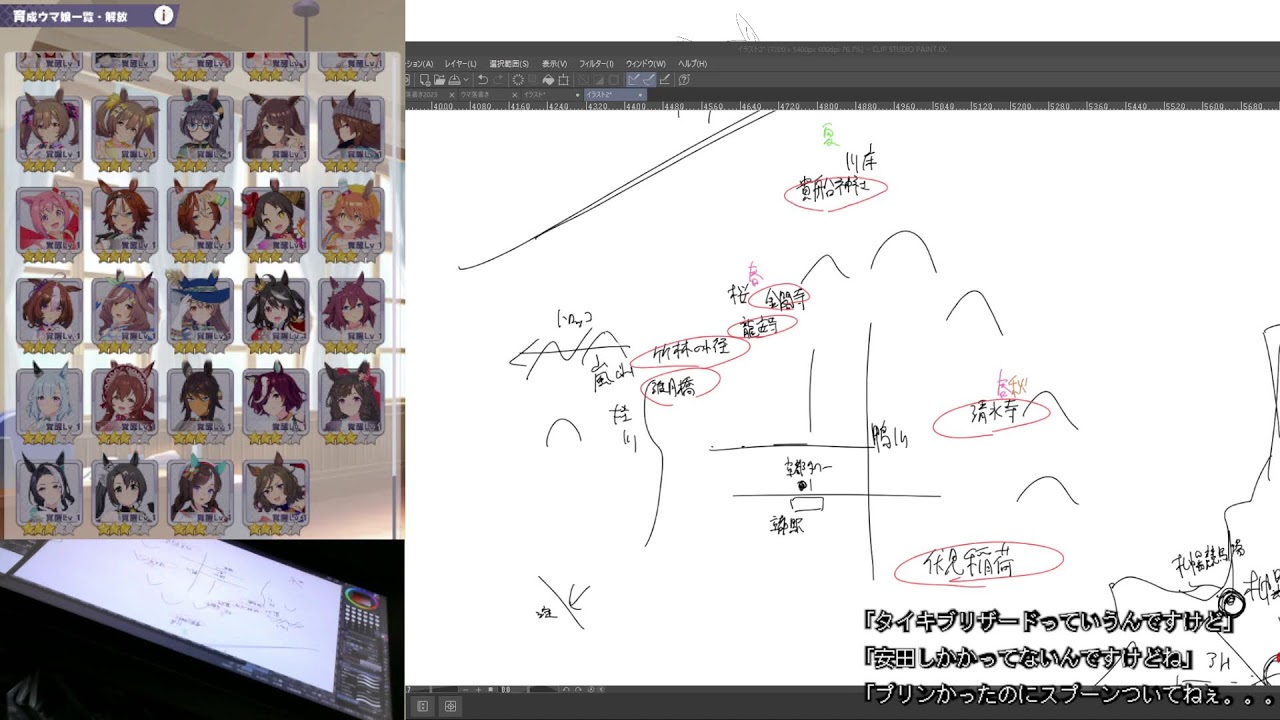The height and width of the screenshot is (720, 1280).
Task: Open the フィルター(I) menu
Action: (596, 64)
